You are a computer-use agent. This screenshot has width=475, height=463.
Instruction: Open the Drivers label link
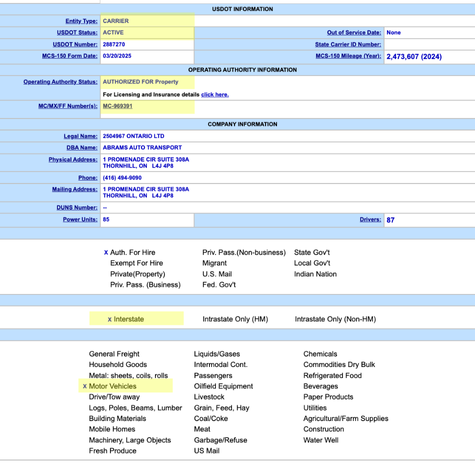pyautogui.click(x=370, y=219)
